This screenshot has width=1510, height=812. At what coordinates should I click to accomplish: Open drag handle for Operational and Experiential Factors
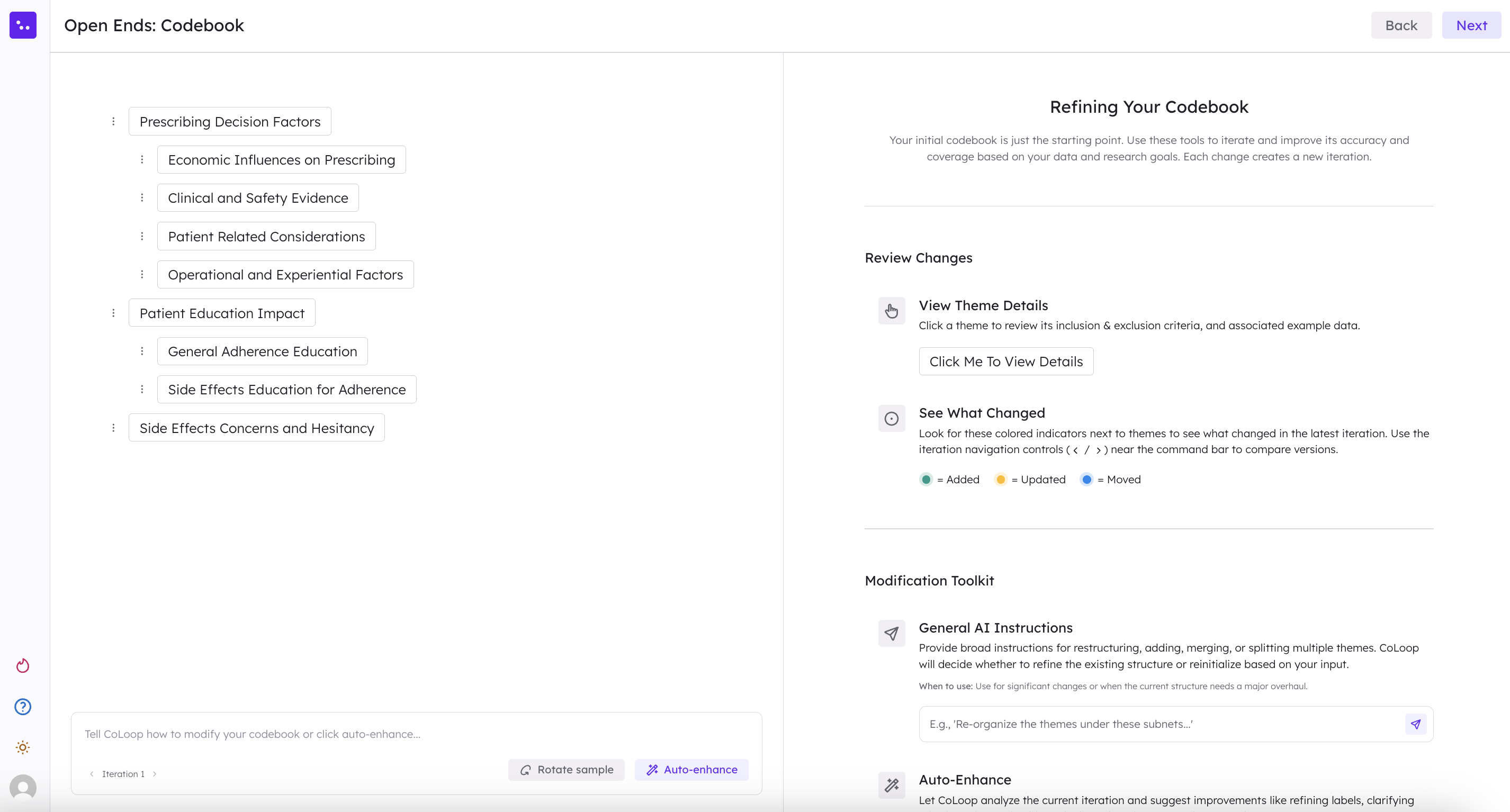pos(142,274)
